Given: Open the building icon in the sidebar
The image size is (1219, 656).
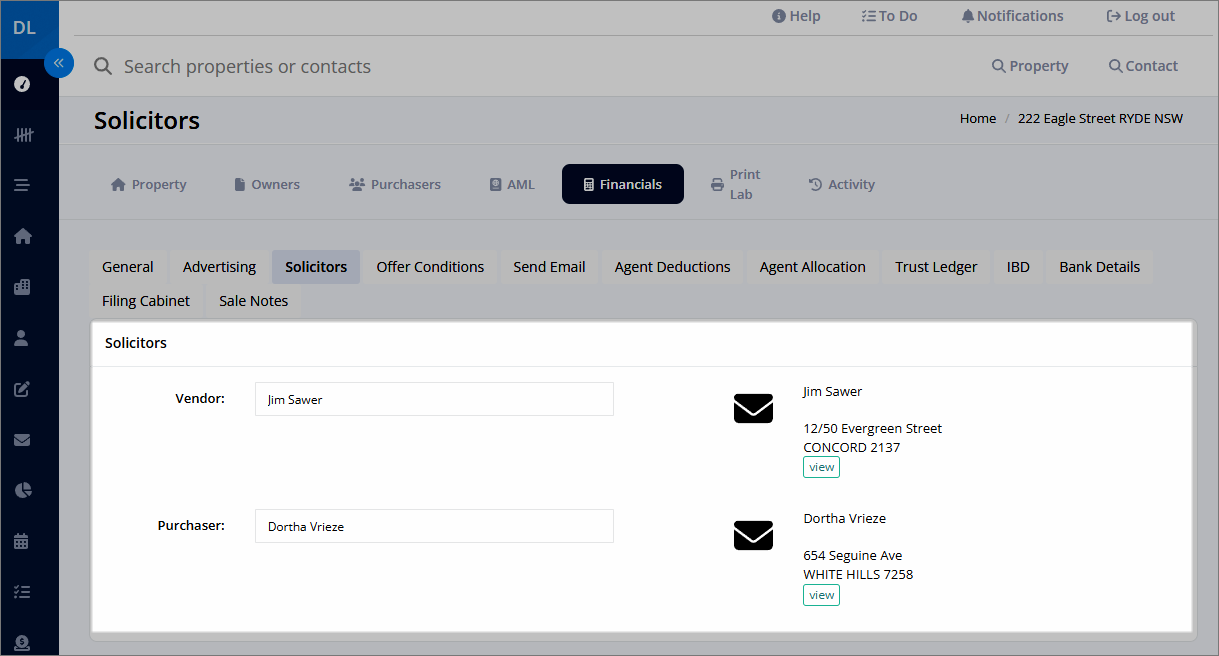Looking at the screenshot, I should (22, 287).
